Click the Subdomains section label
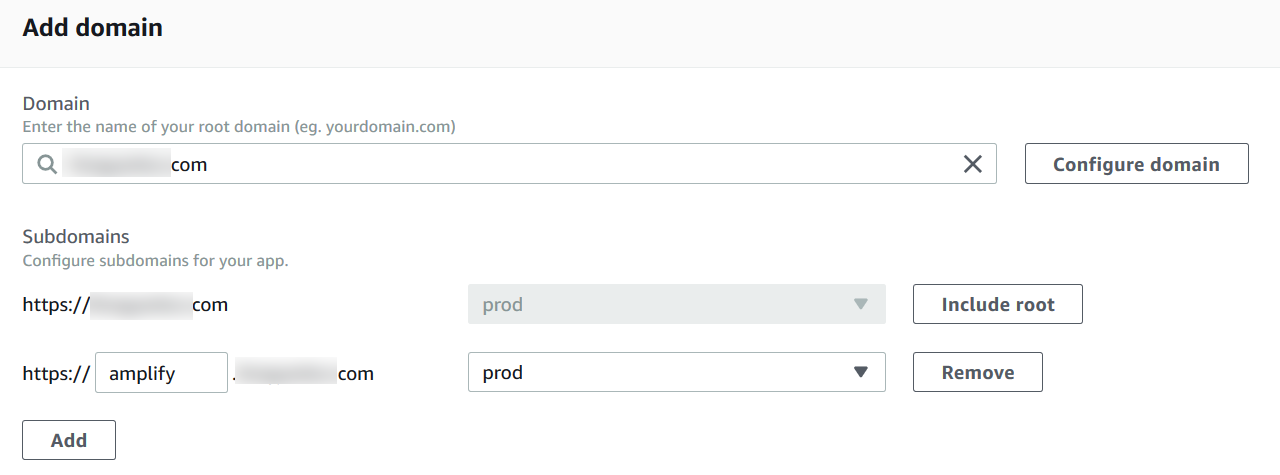Viewport: 1280px width, 475px height. tap(76, 237)
